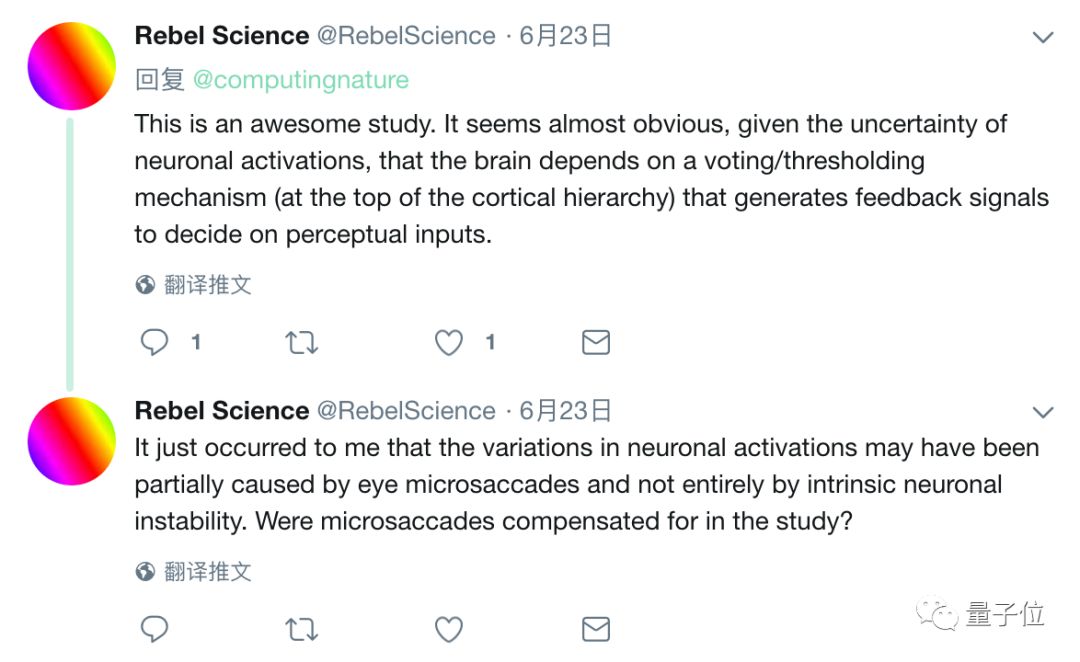Screen dimensions: 1080x662
Task: Open Rebel Science name on second tweet
Action: point(222,411)
